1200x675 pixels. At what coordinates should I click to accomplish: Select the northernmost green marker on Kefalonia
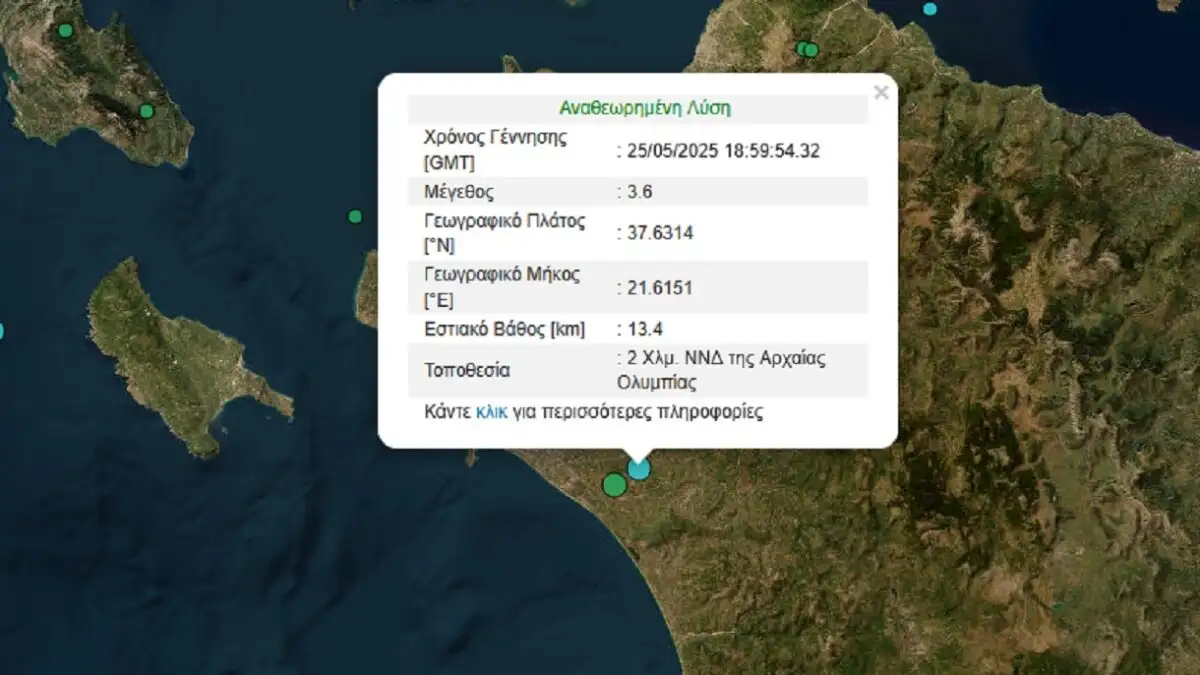pos(65,30)
